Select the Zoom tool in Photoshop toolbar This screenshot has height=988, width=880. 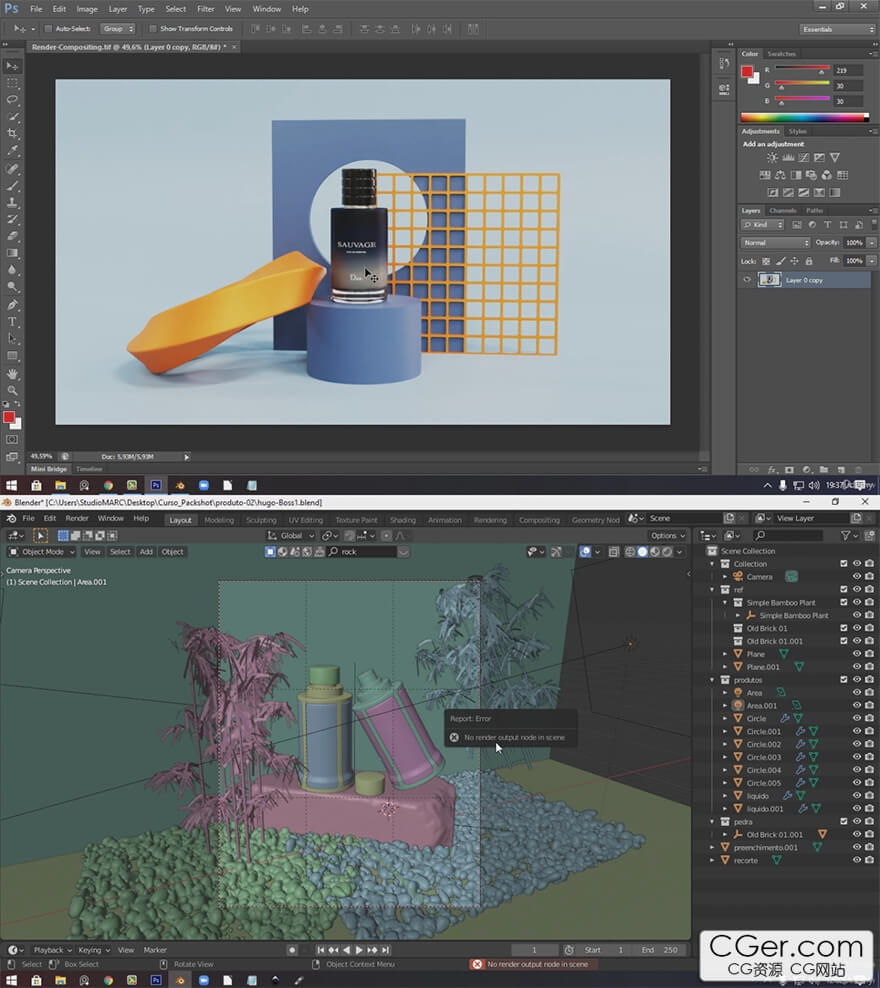tap(12, 391)
